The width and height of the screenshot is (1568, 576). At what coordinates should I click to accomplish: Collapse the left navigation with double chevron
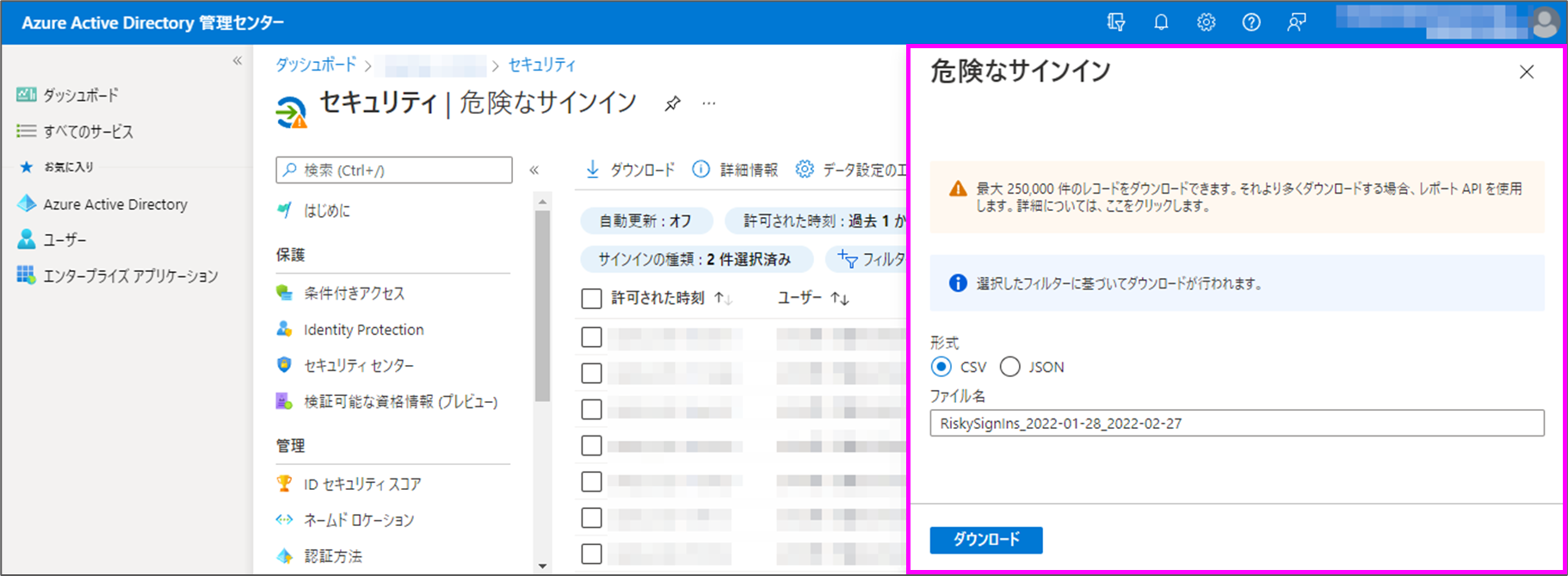coord(238,61)
